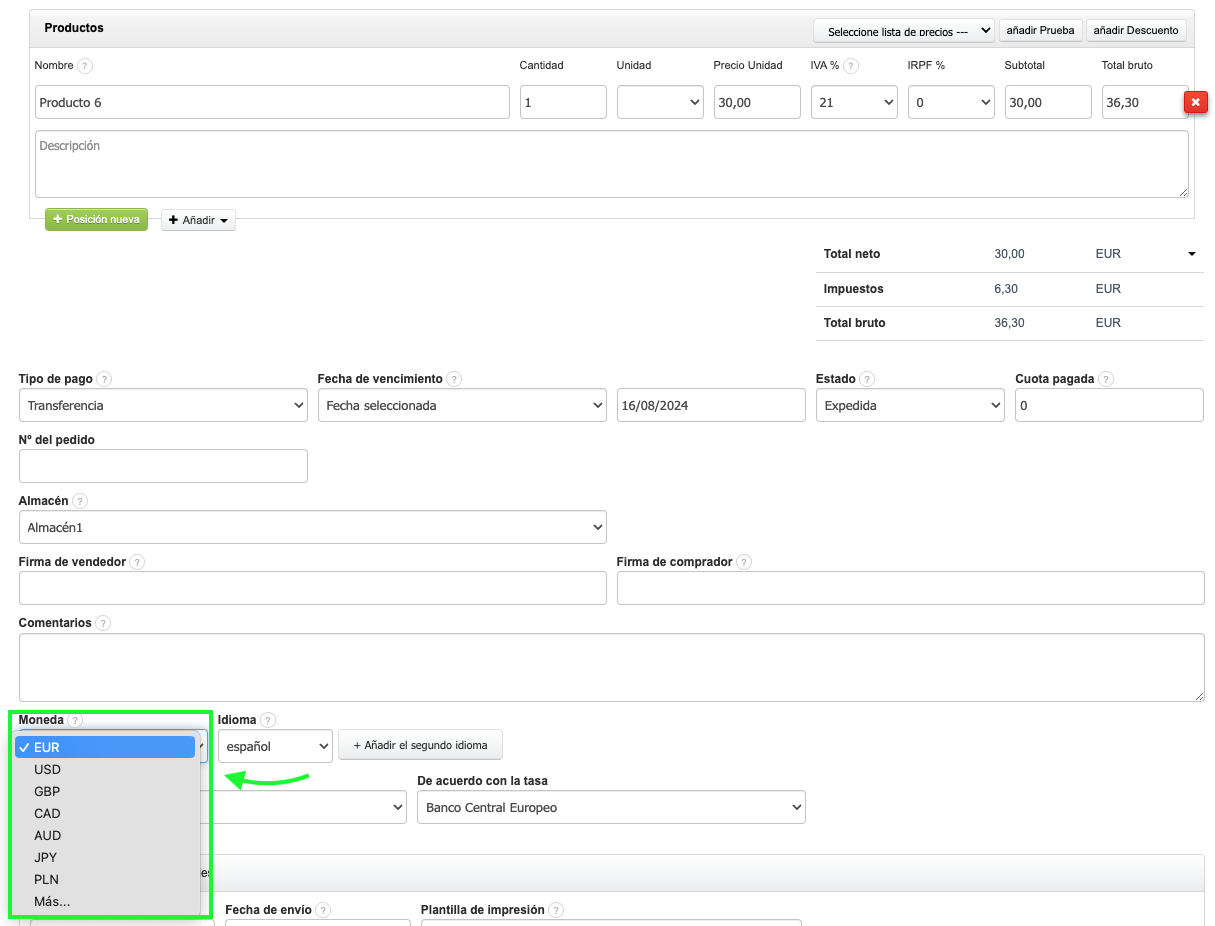Select USD from currency list
1215x926 pixels.
pyautogui.click(x=47, y=770)
